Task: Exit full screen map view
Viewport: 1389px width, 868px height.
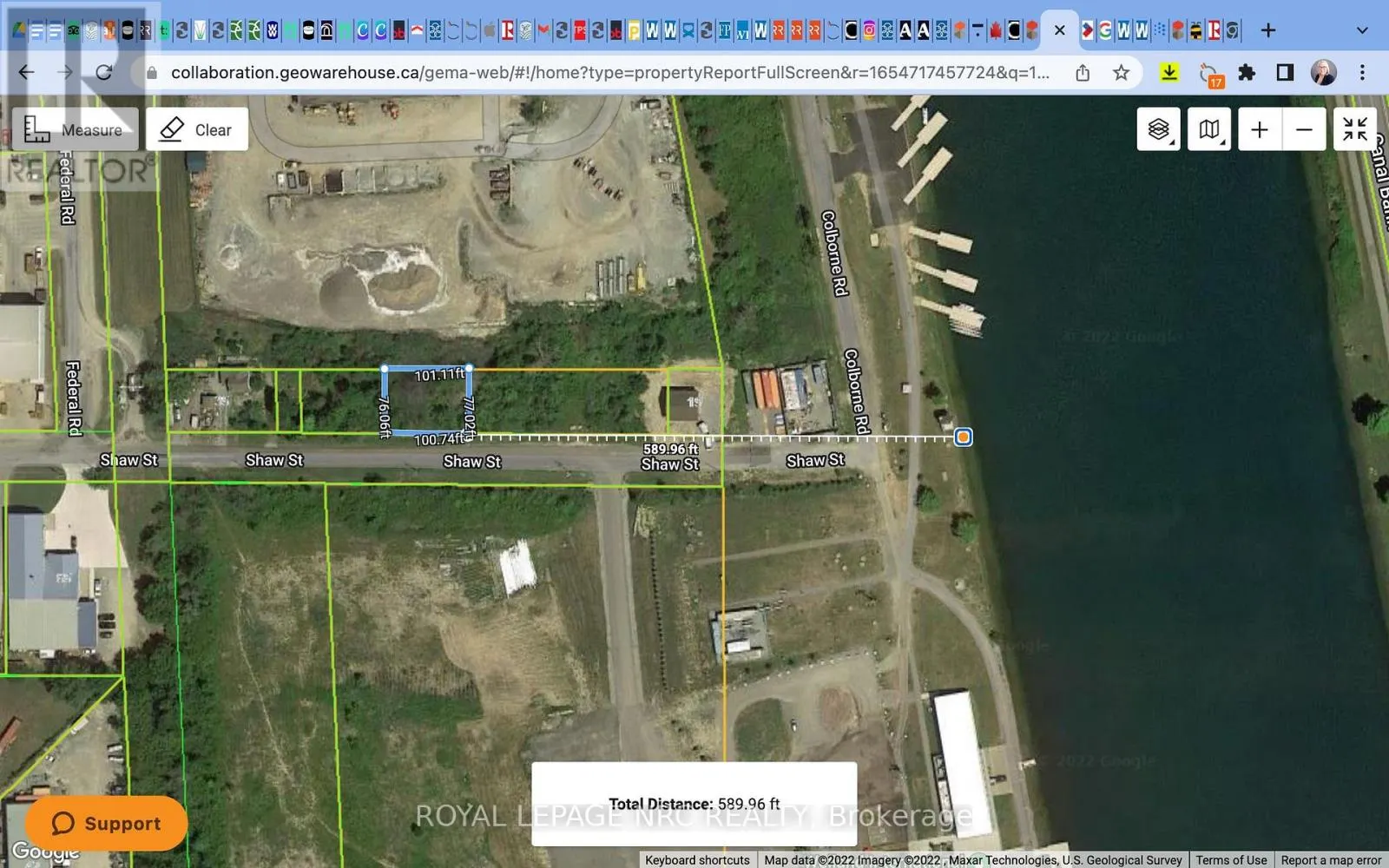Action: (x=1355, y=129)
